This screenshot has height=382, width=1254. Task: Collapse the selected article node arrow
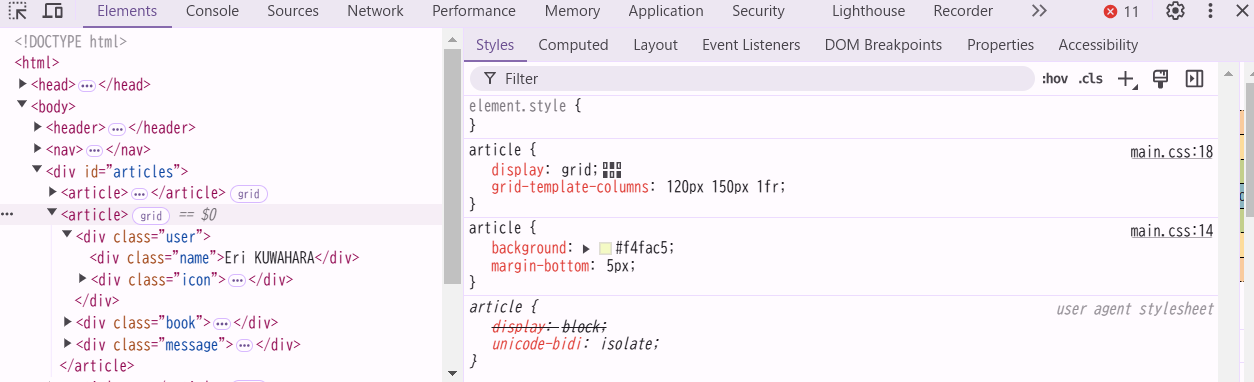click(x=53, y=213)
